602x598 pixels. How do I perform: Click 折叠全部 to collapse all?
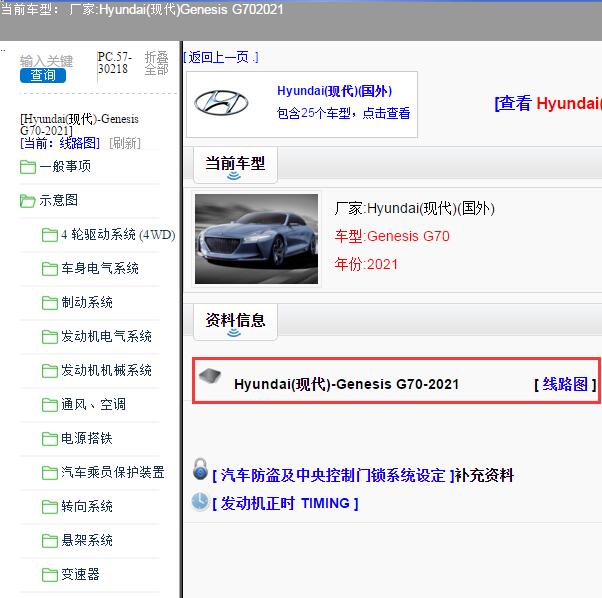[156, 63]
